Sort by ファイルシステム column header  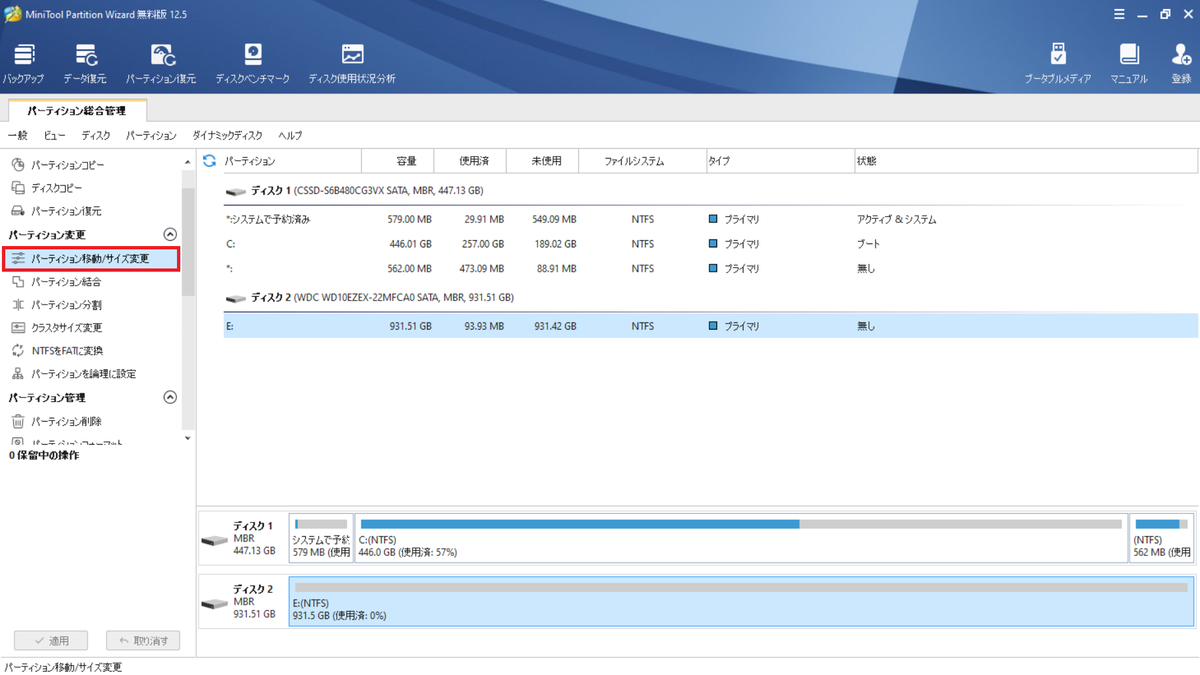tap(642, 161)
